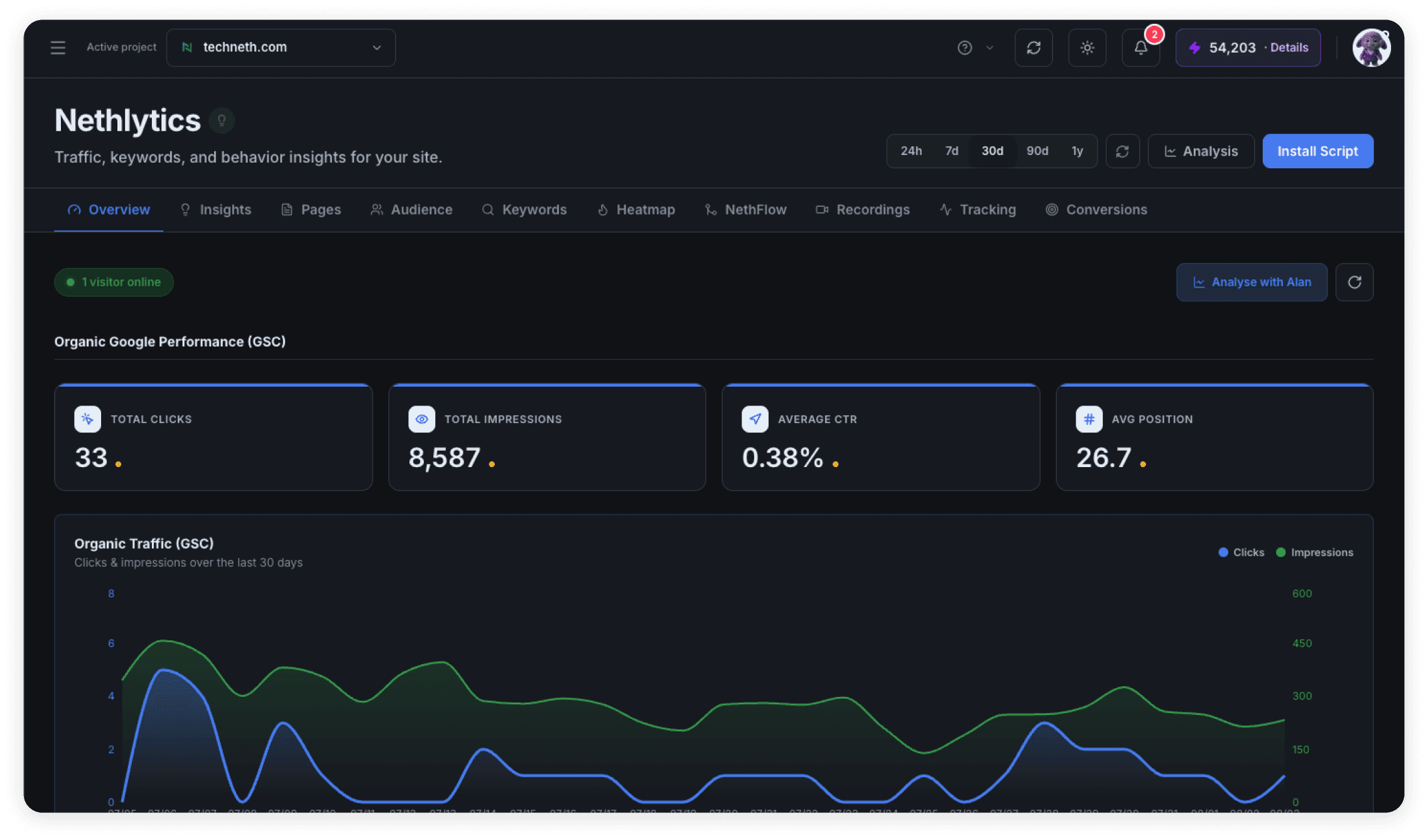This screenshot has height=840, width=1428.
Task: Click Install Script button
Action: [1318, 151]
